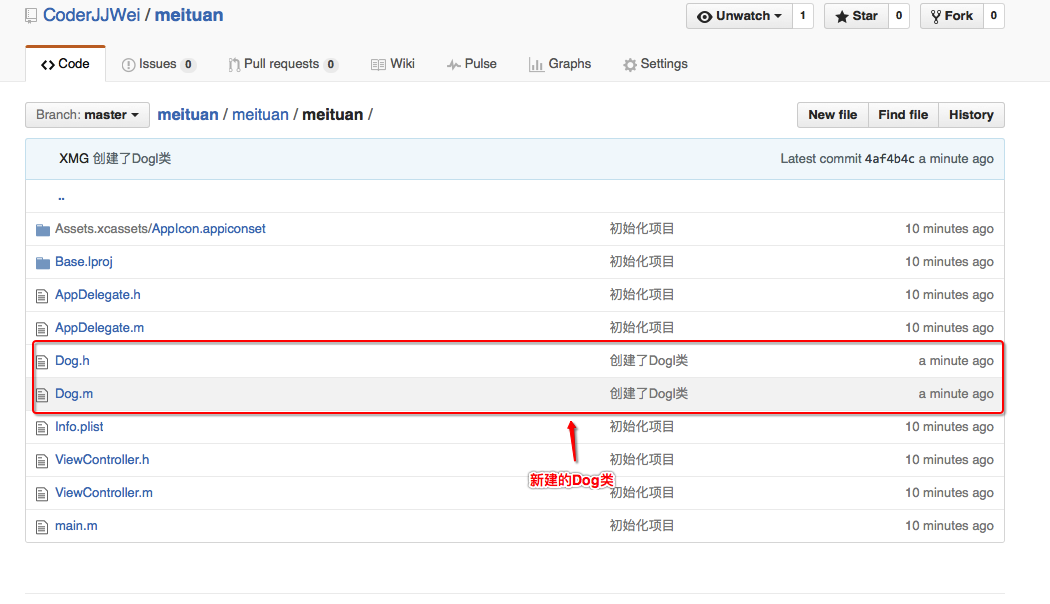
Task: Click the '10 minutes ago' timestamp for main.m
Action: [x=950, y=526]
